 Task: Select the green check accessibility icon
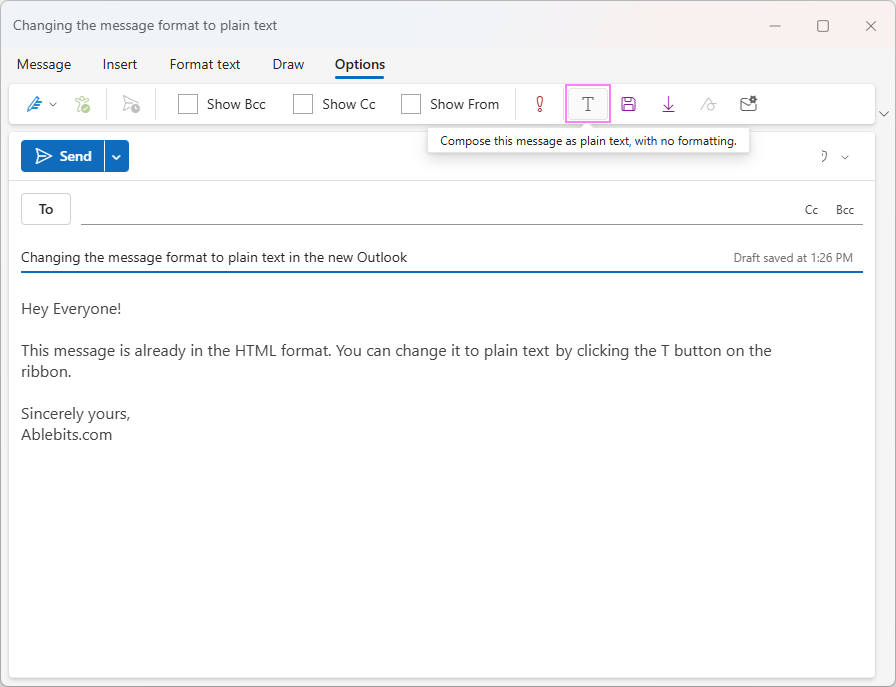coord(82,103)
